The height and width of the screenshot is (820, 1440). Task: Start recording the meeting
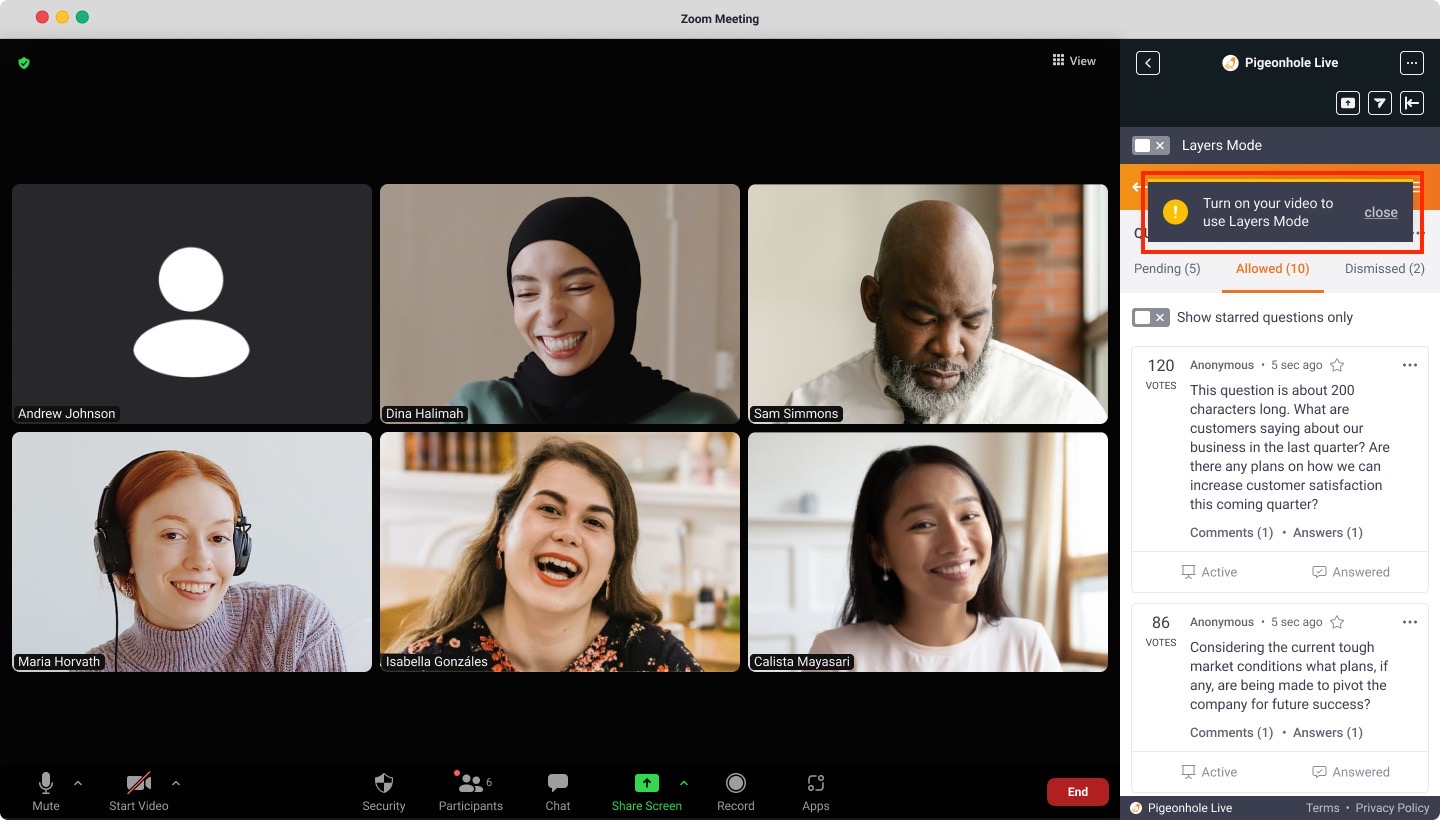(736, 783)
